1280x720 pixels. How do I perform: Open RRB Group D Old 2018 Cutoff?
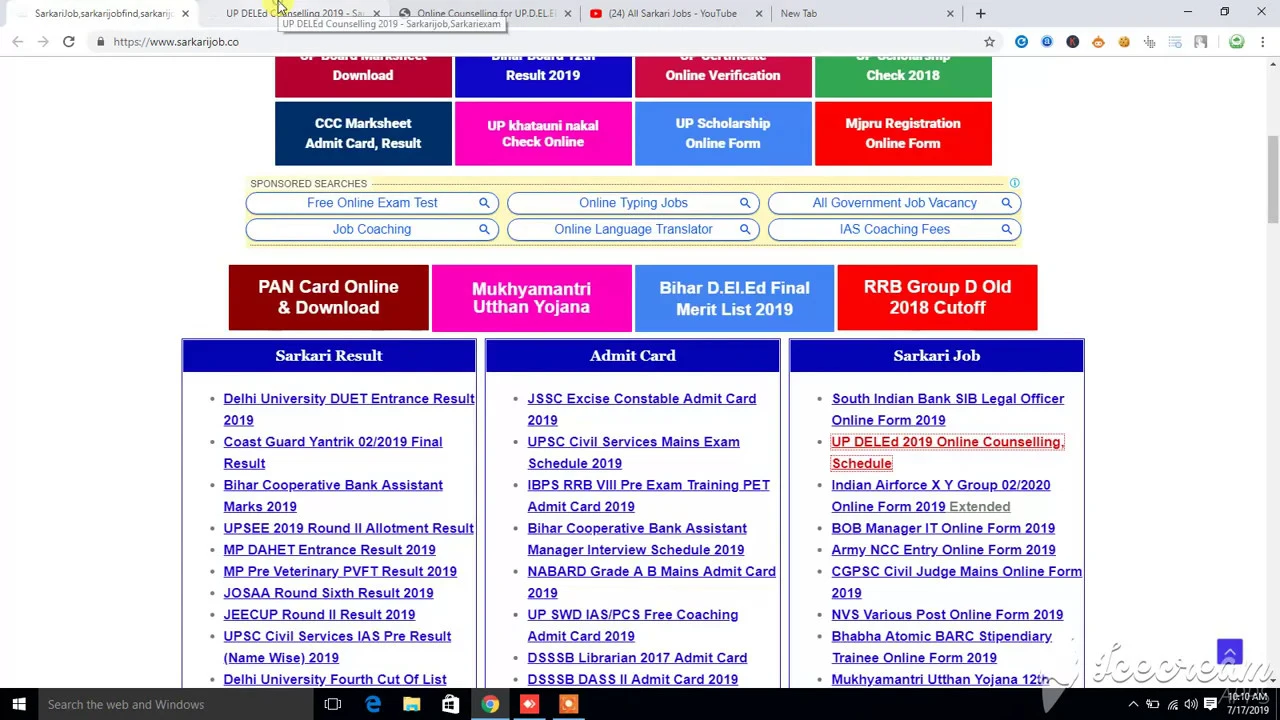[937, 297]
